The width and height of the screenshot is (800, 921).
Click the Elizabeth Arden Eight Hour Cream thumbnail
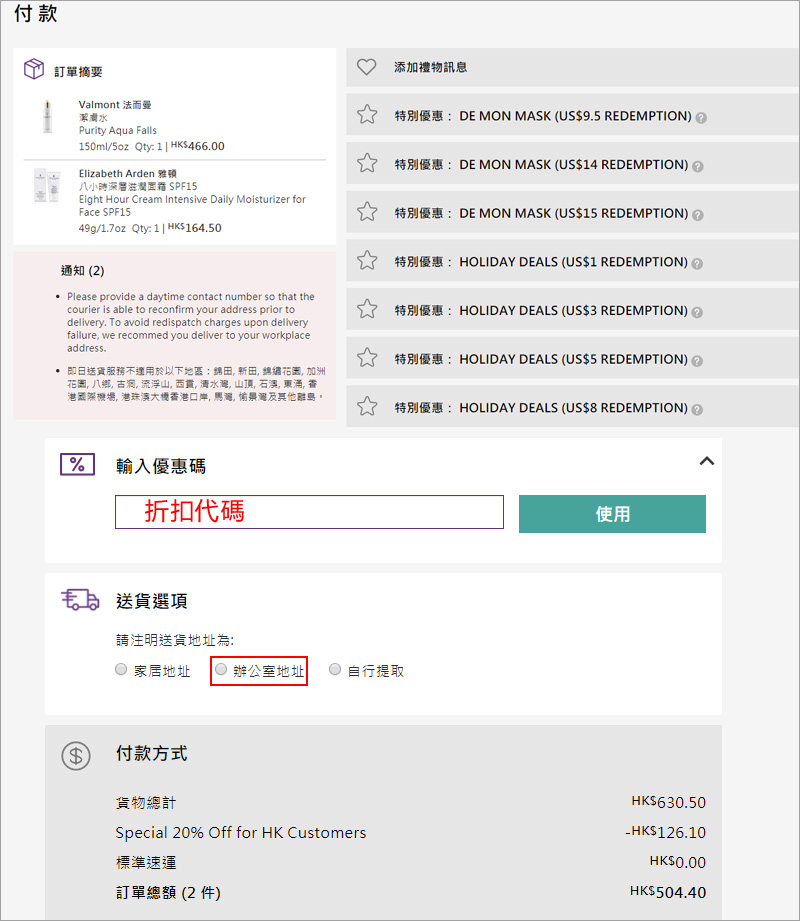click(46, 187)
